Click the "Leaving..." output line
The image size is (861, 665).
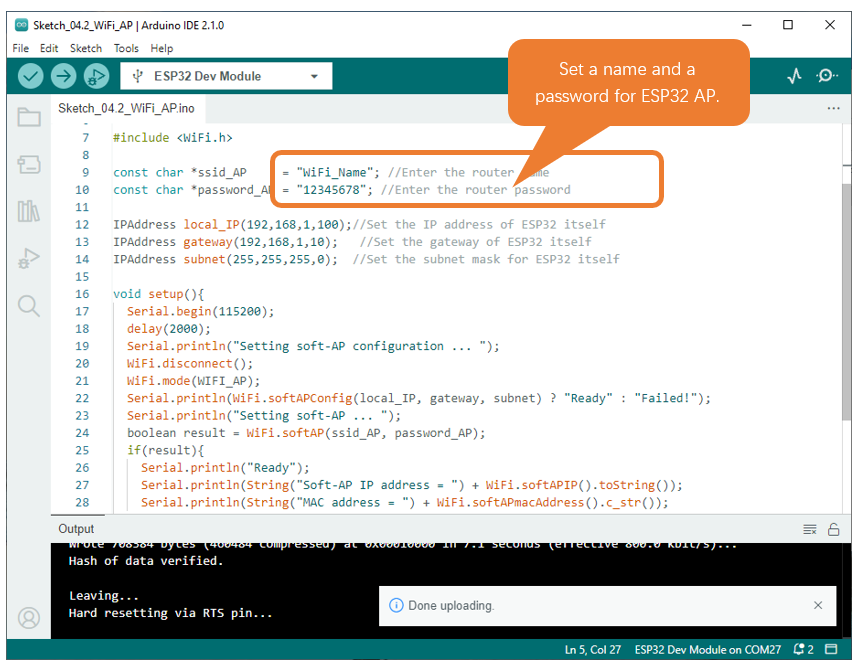[104, 596]
